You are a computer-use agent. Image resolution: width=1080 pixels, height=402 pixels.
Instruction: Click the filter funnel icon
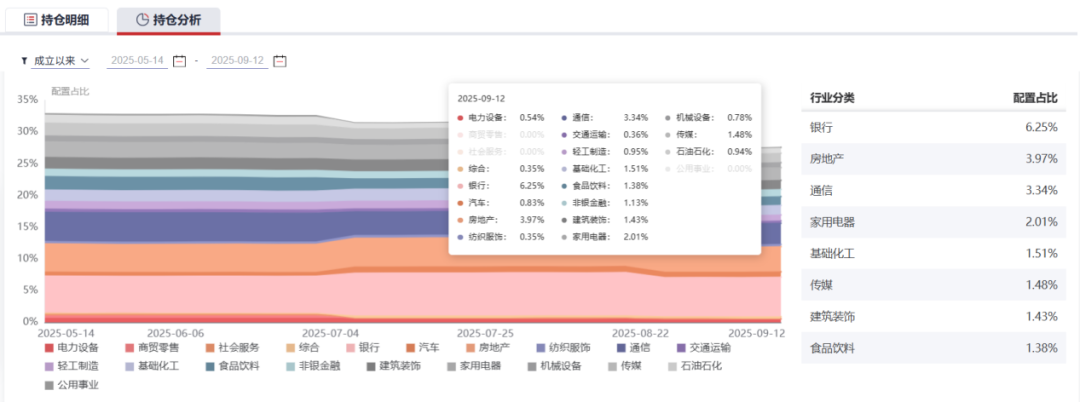(x=24, y=61)
